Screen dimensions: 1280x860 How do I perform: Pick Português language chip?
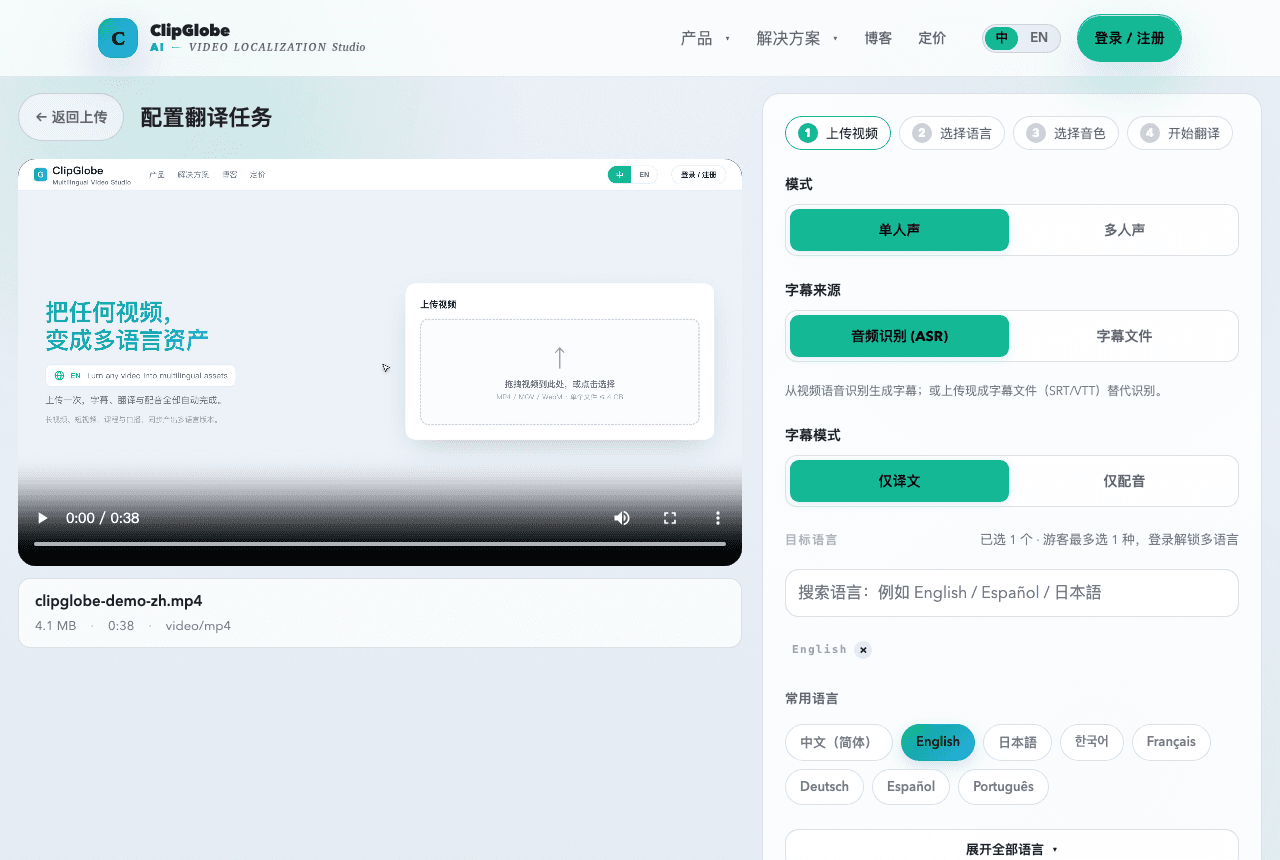tap(1003, 787)
